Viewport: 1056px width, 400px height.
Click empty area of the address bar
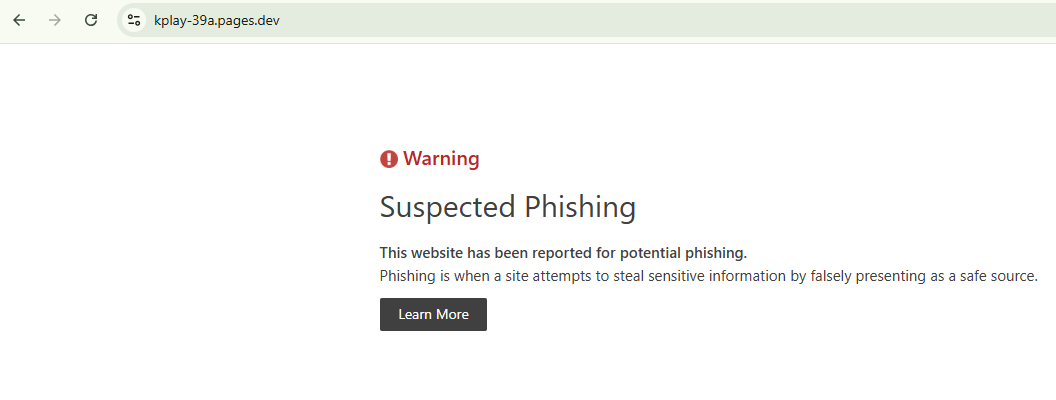(x=650, y=20)
